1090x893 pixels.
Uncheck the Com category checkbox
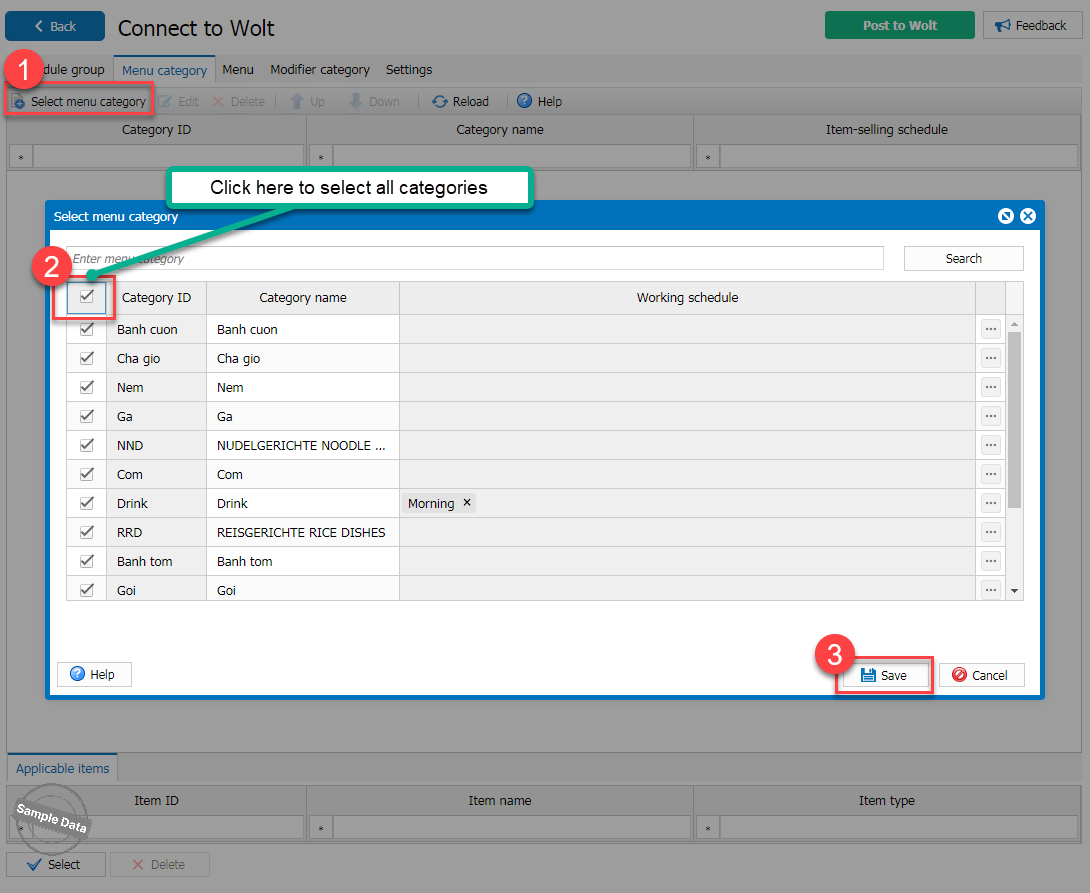tap(86, 474)
